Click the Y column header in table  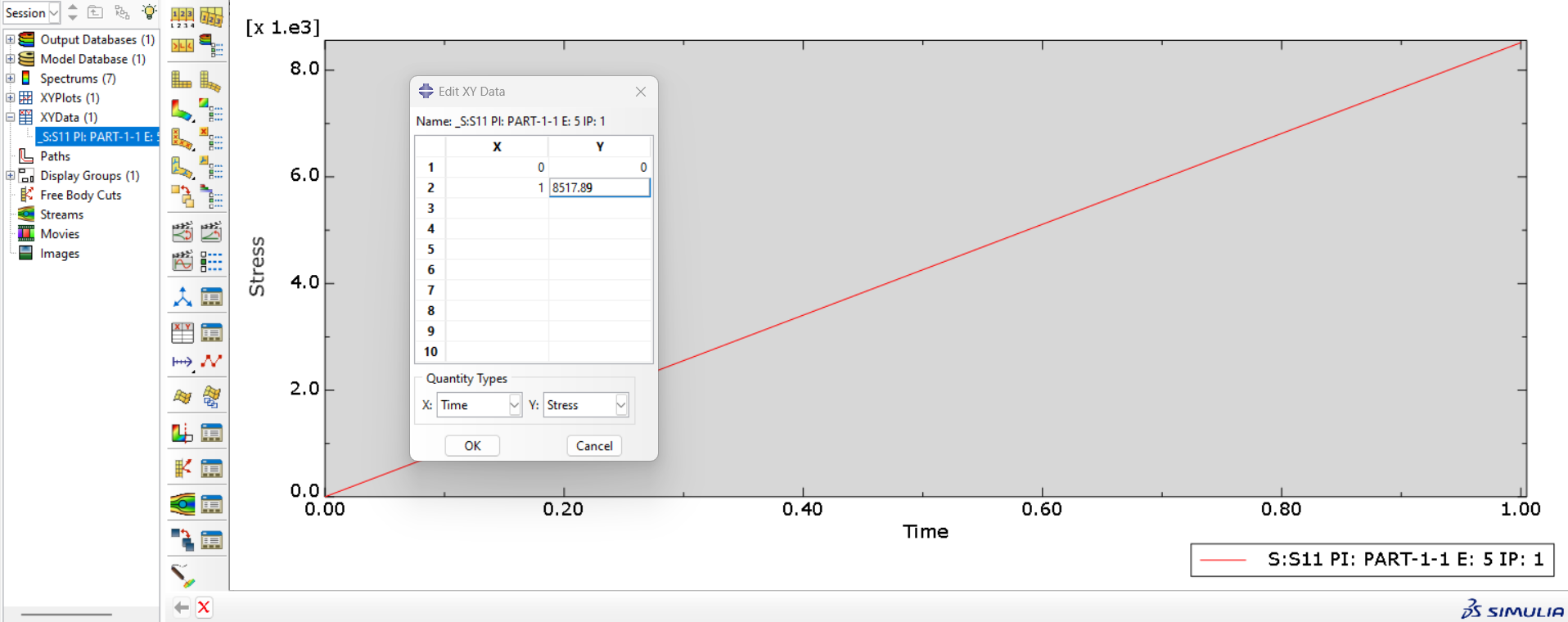point(600,146)
